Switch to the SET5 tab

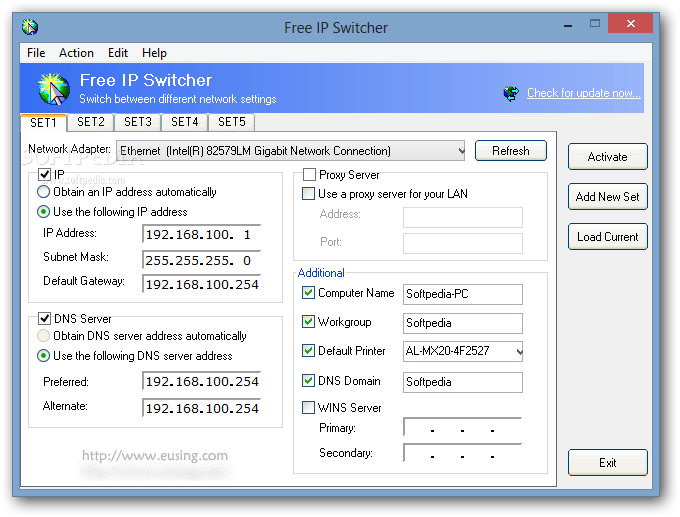tap(232, 122)
